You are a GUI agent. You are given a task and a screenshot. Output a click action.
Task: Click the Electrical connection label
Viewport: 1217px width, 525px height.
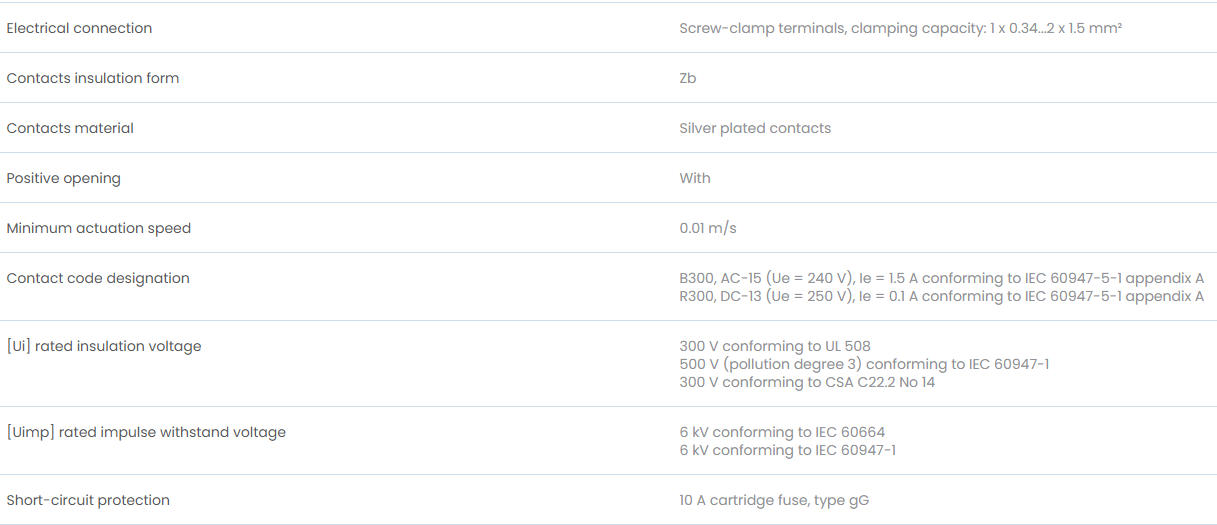[x=79, y=28]
